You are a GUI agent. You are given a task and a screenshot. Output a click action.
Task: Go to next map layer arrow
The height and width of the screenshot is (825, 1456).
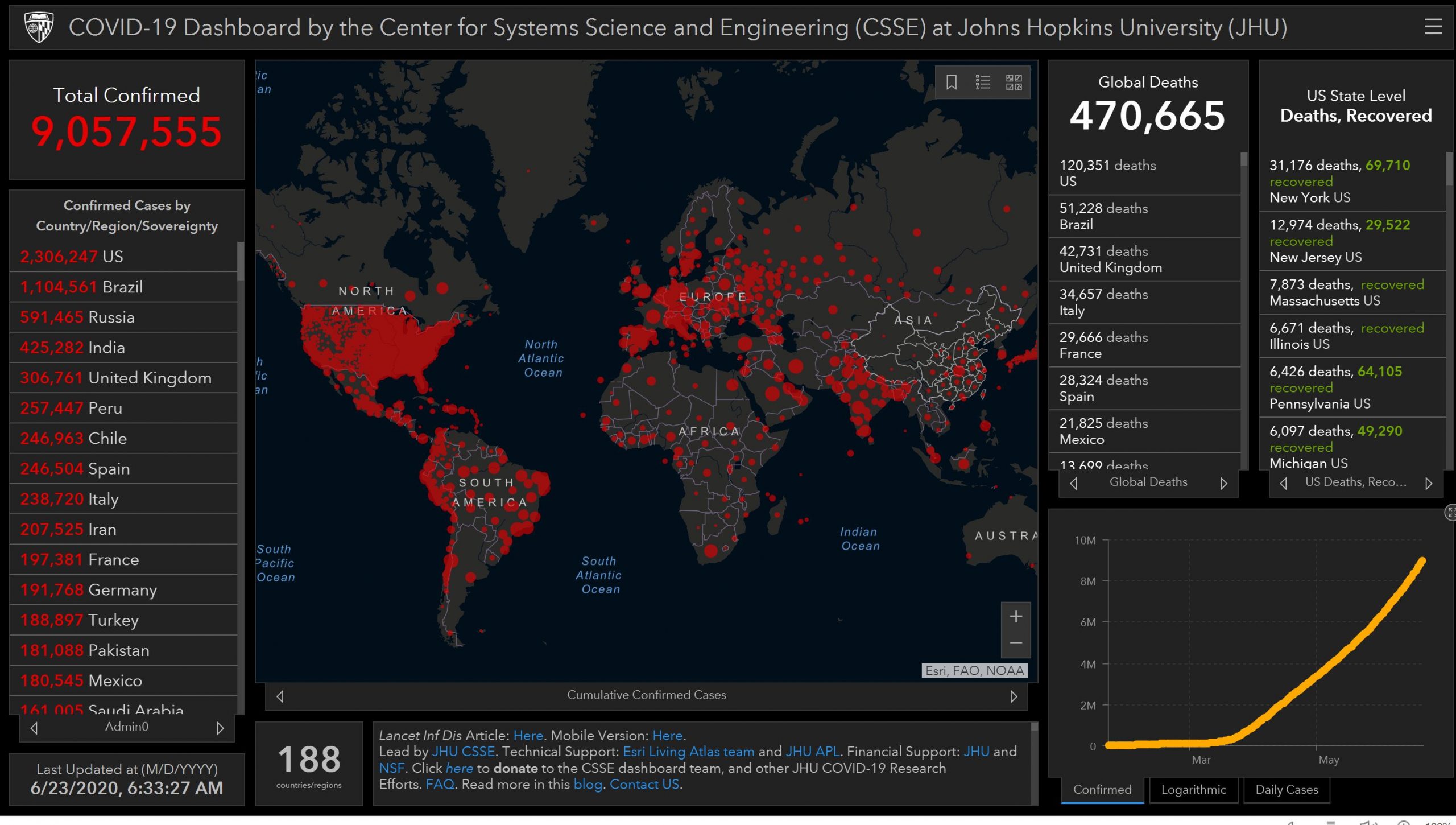coord(1013,696)
